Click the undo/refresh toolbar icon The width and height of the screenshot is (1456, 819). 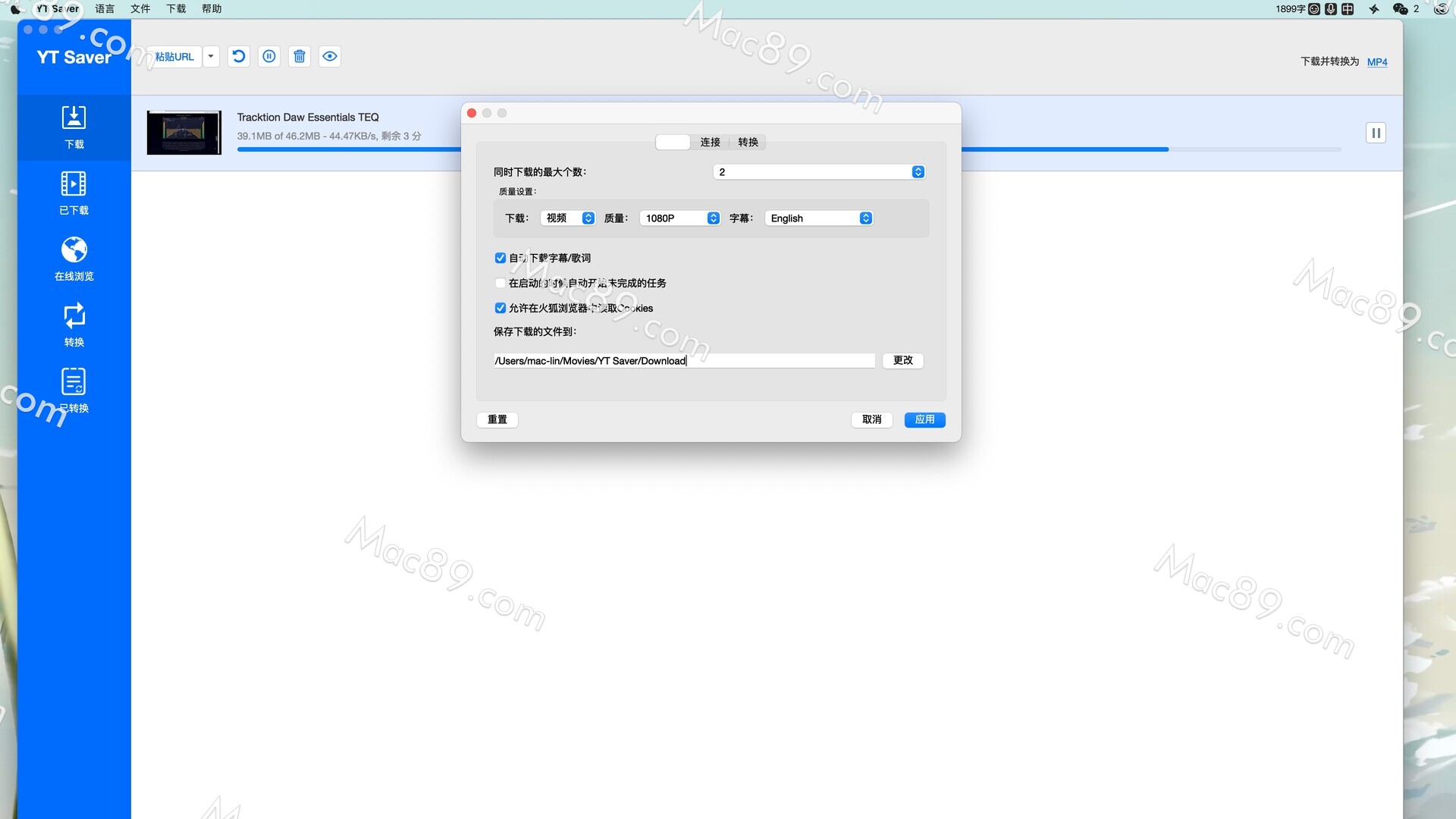coord(237,56)
